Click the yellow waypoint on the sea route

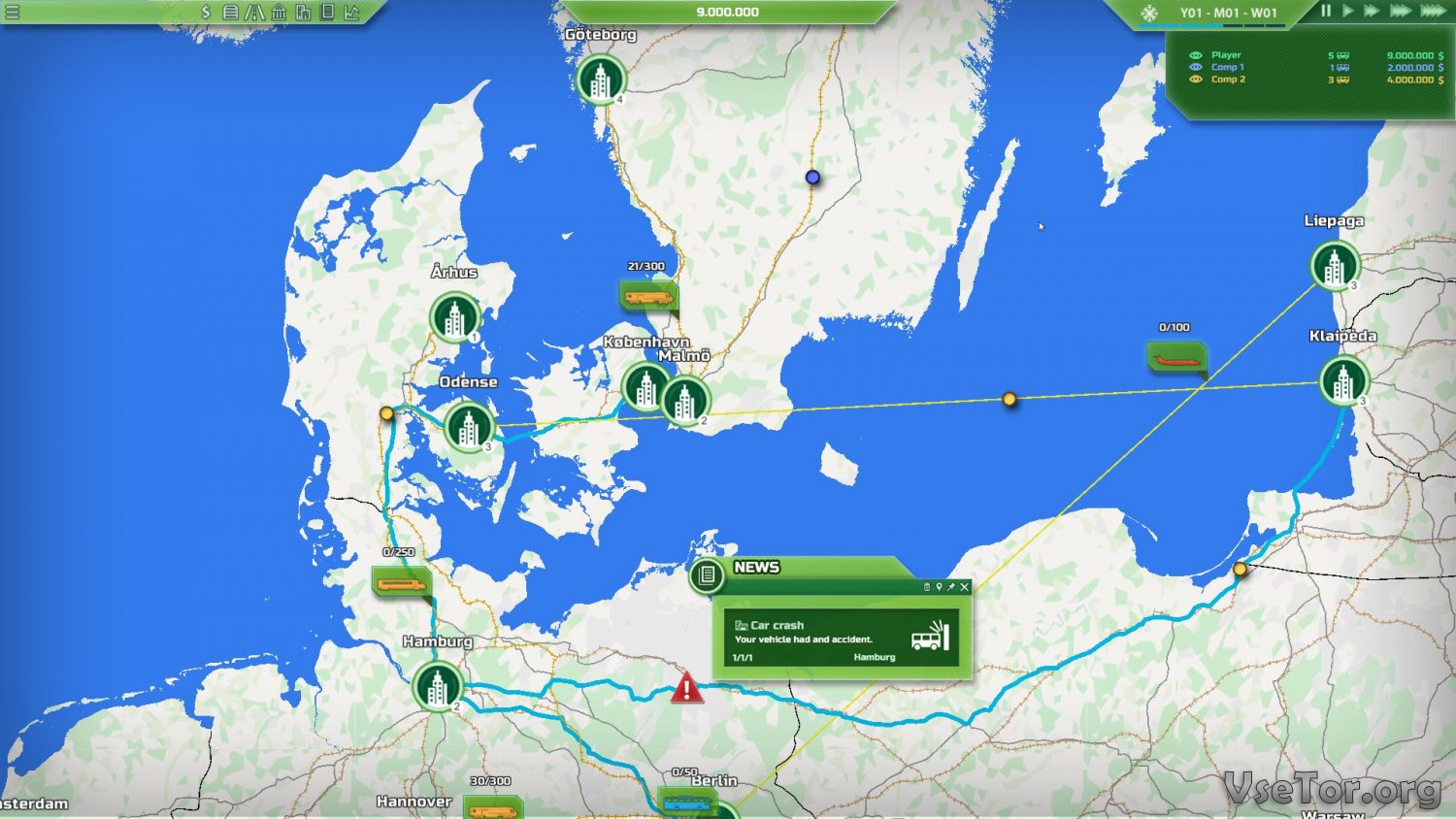pos(1009,399)
